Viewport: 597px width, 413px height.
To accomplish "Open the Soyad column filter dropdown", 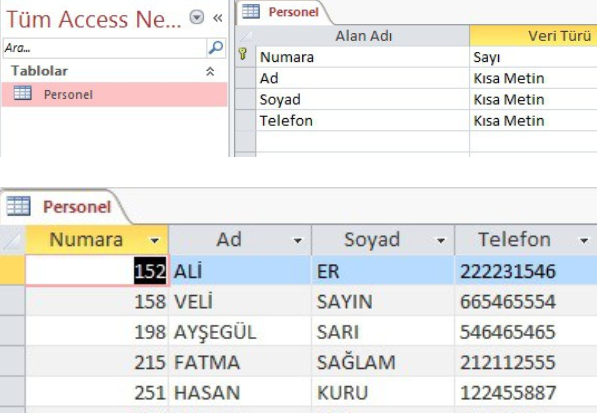I will pos(441,241).
